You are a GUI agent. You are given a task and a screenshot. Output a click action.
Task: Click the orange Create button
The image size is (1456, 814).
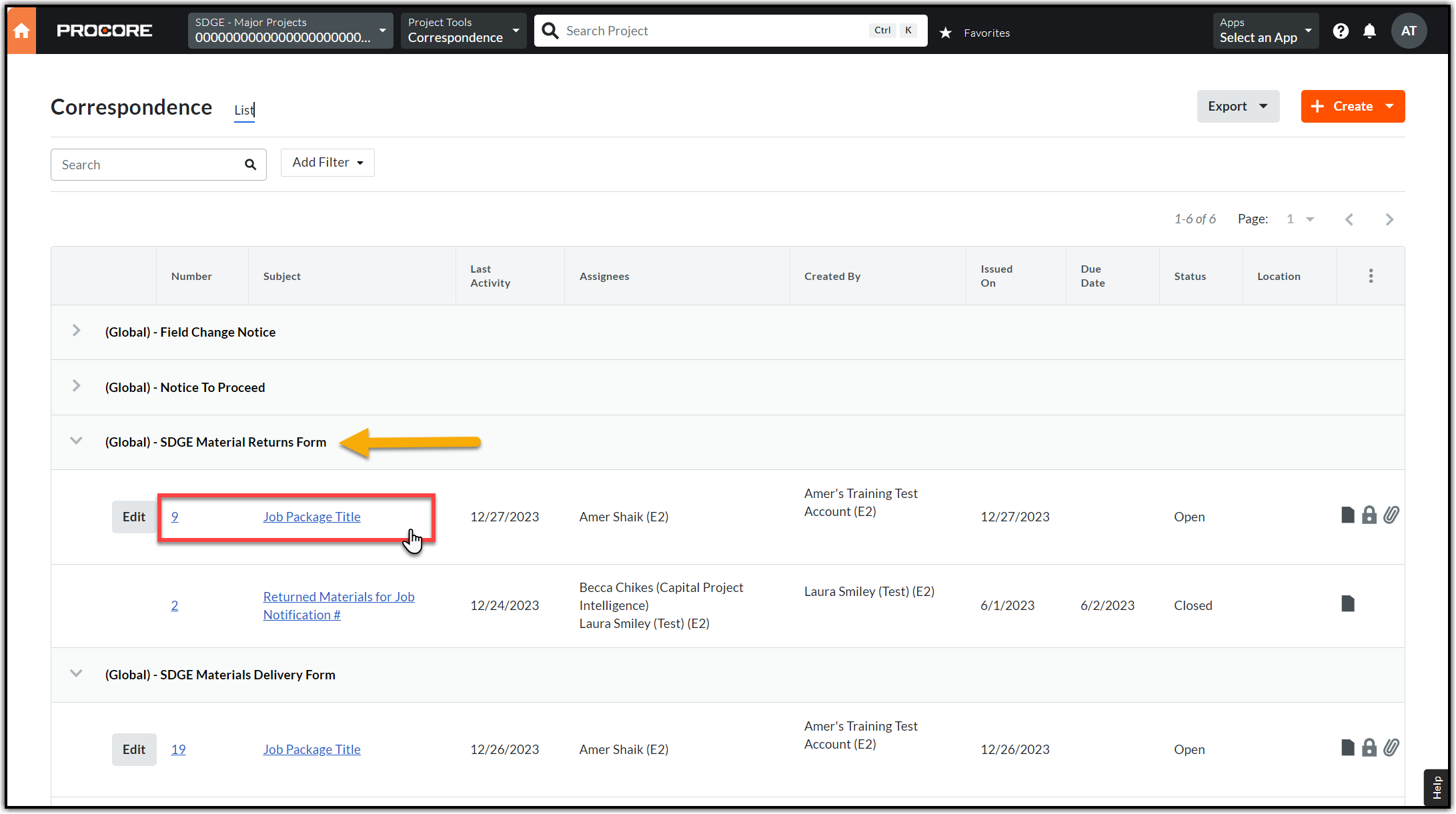(x=1352, y=107)
